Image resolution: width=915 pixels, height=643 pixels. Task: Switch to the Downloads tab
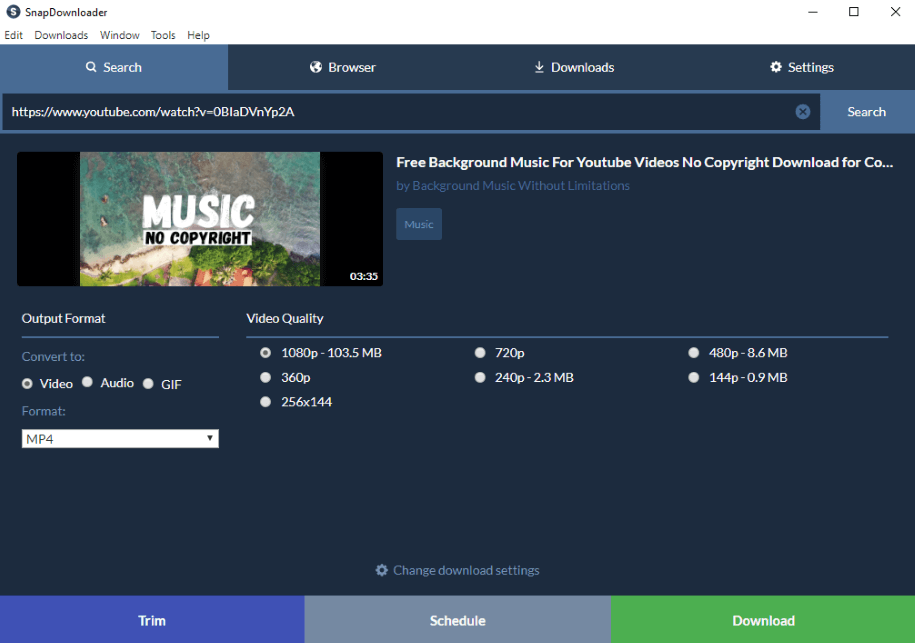(x=574, y=67)
